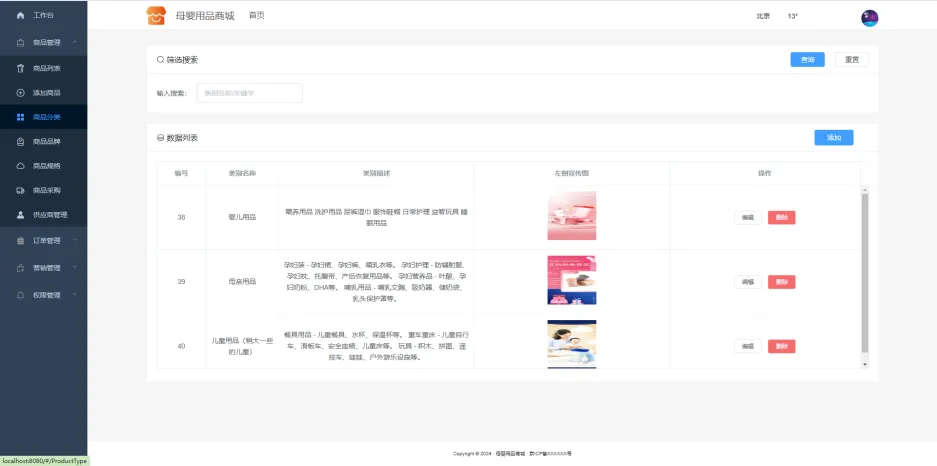Image resolution: width=937 pixels, height=466 pixels.
Task: Open the user avatar in top right
Action: 869,17
